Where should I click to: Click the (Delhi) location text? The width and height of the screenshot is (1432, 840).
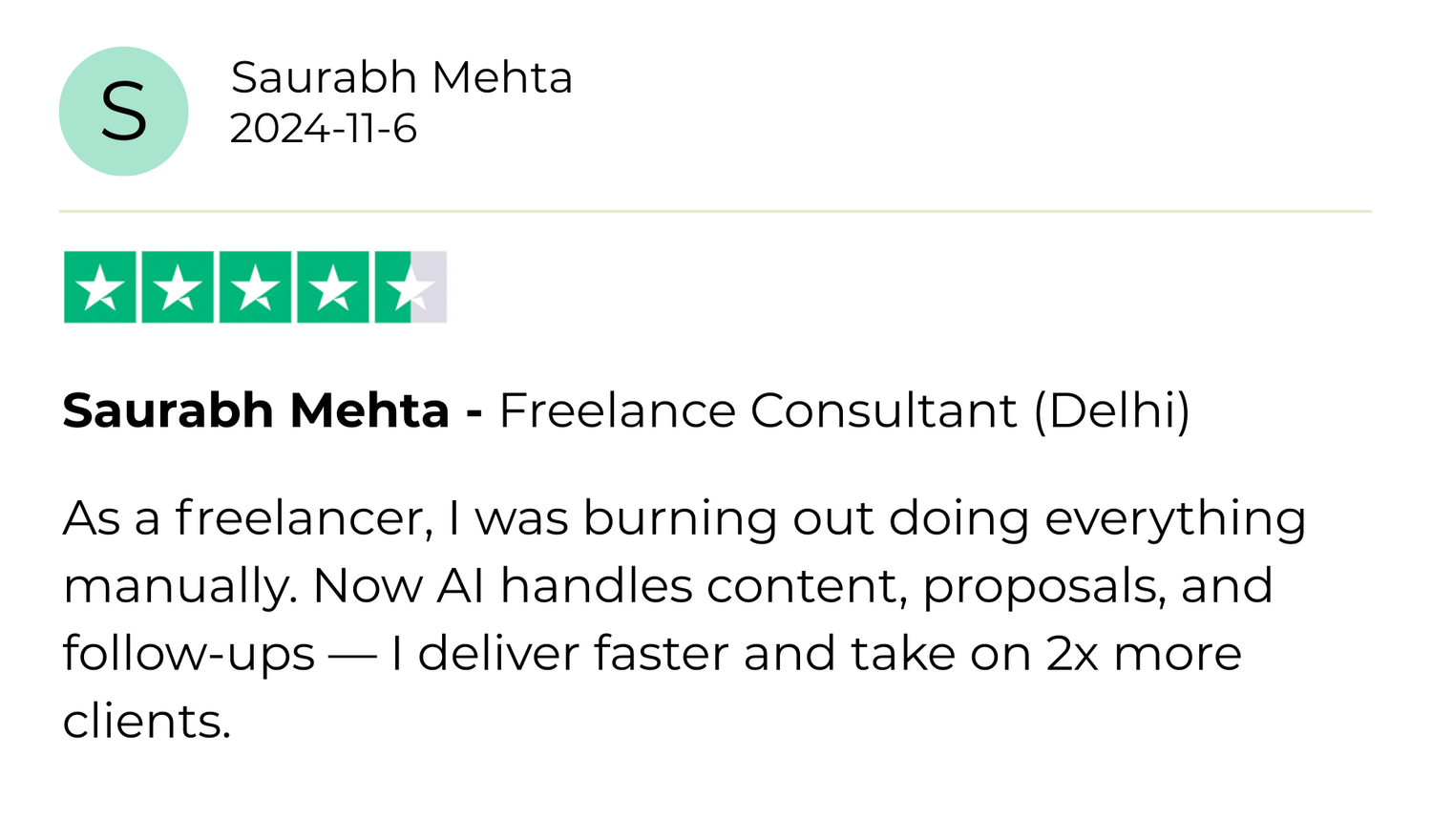(x=1112, y=410)
